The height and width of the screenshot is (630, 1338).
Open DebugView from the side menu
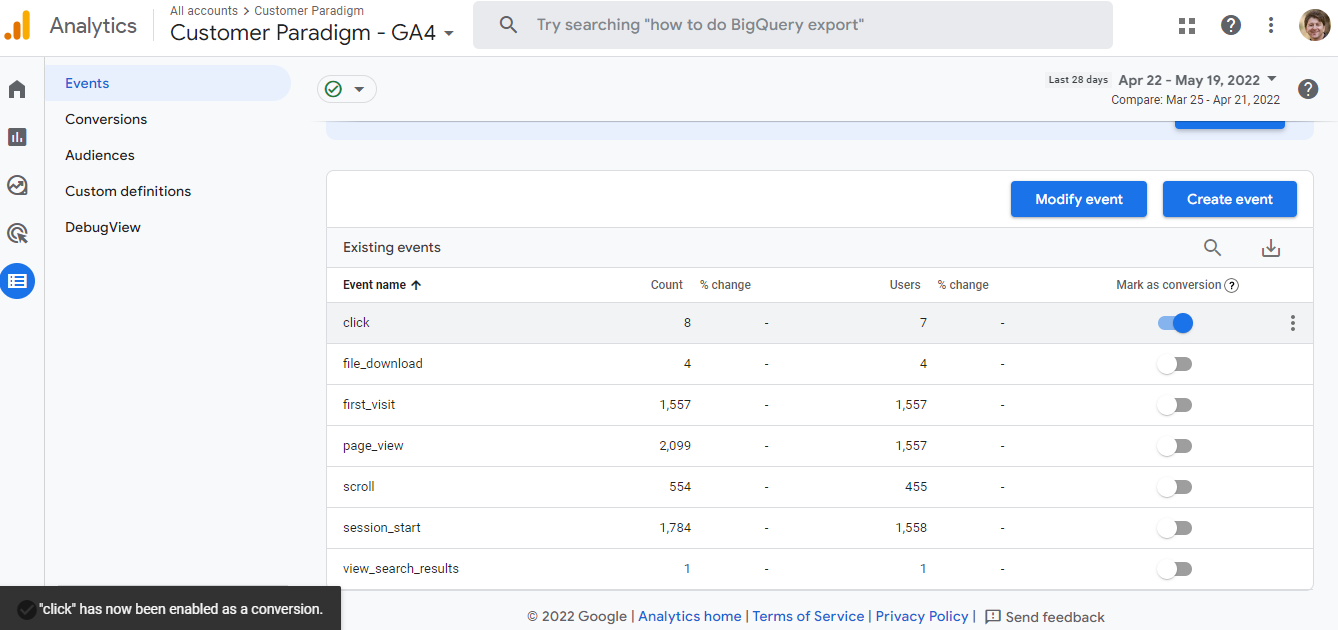(x=103, y=227)
